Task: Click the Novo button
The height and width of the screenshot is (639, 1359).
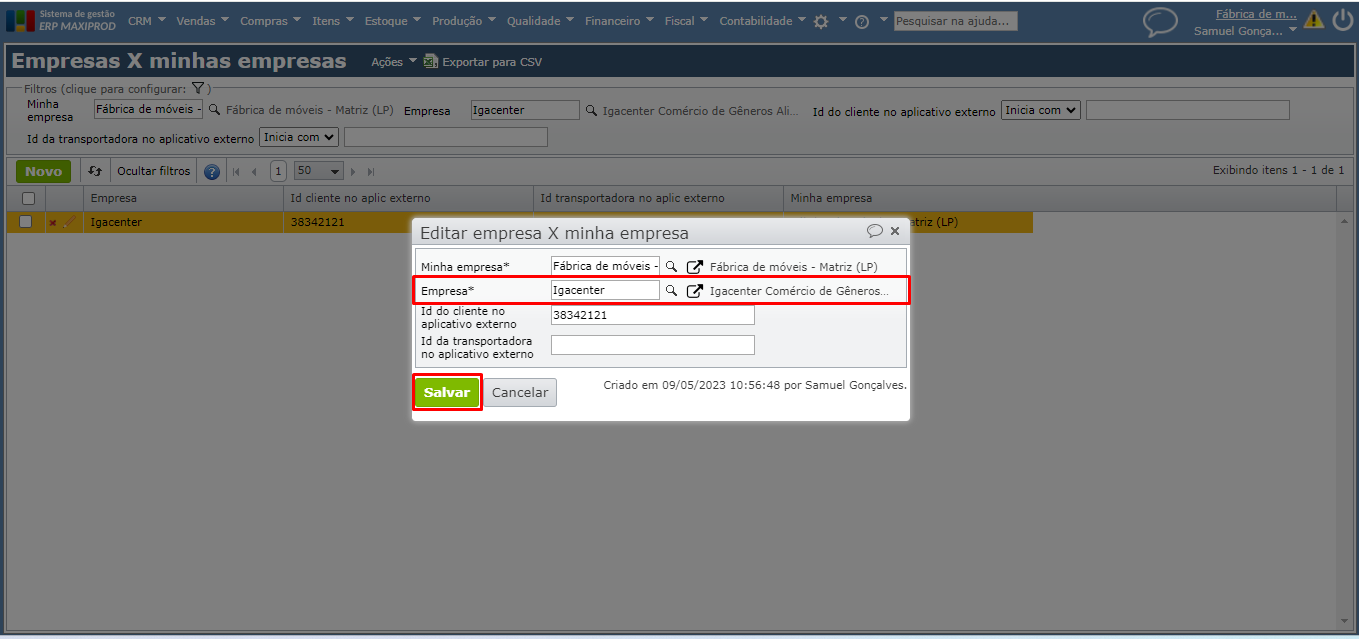Action: (x=43, y=171)
